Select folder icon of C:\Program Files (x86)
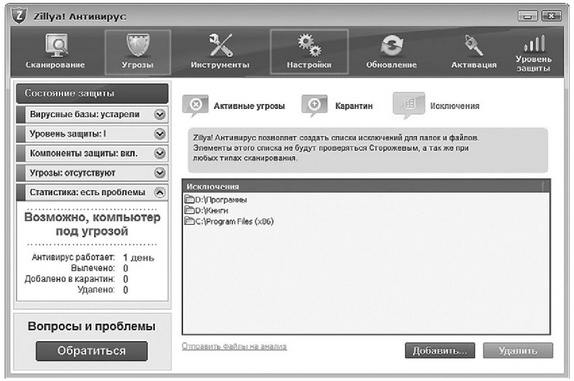574x381 pixels. (x=190, y=221)
